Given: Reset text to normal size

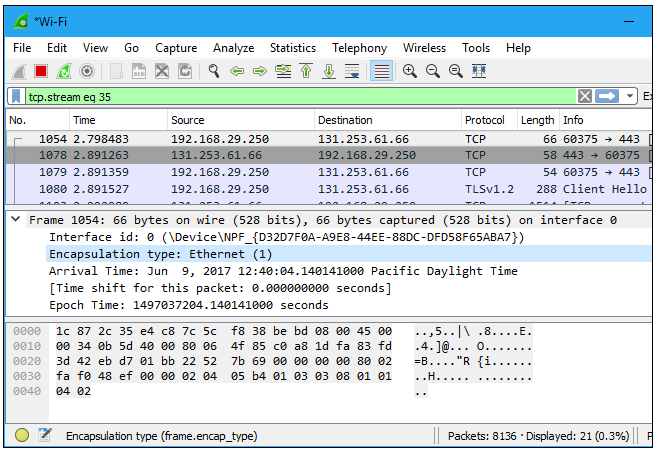Looking at the screenshot, I should 456,71.
